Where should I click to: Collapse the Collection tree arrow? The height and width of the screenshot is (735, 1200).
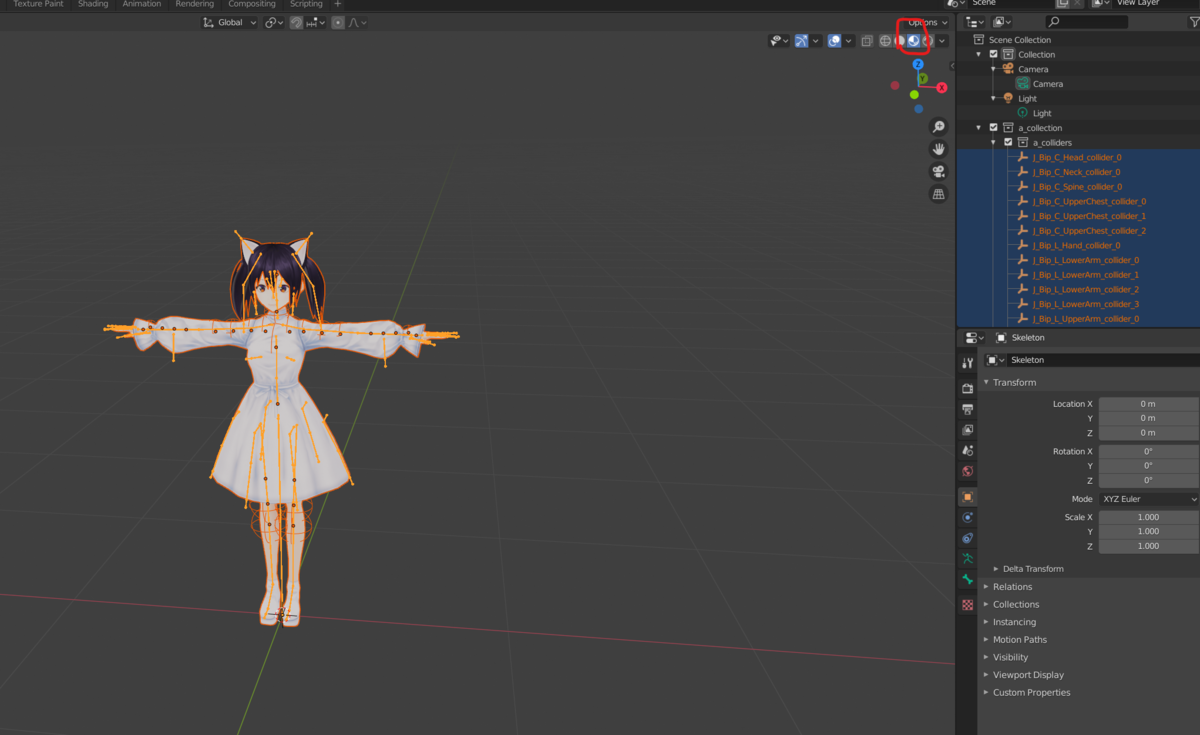click(x=979, y=54)
